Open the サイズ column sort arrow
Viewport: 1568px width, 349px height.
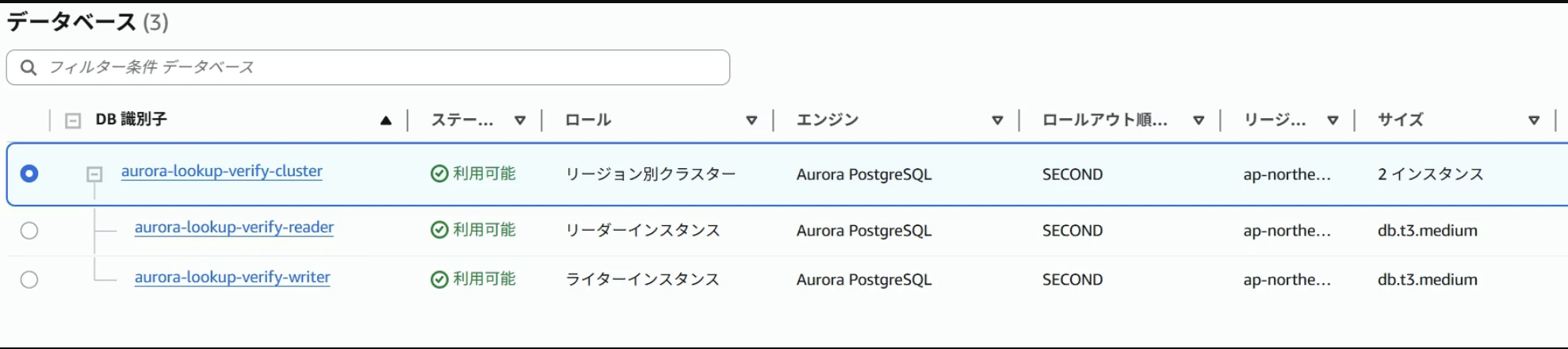(x=1534, y=121)
